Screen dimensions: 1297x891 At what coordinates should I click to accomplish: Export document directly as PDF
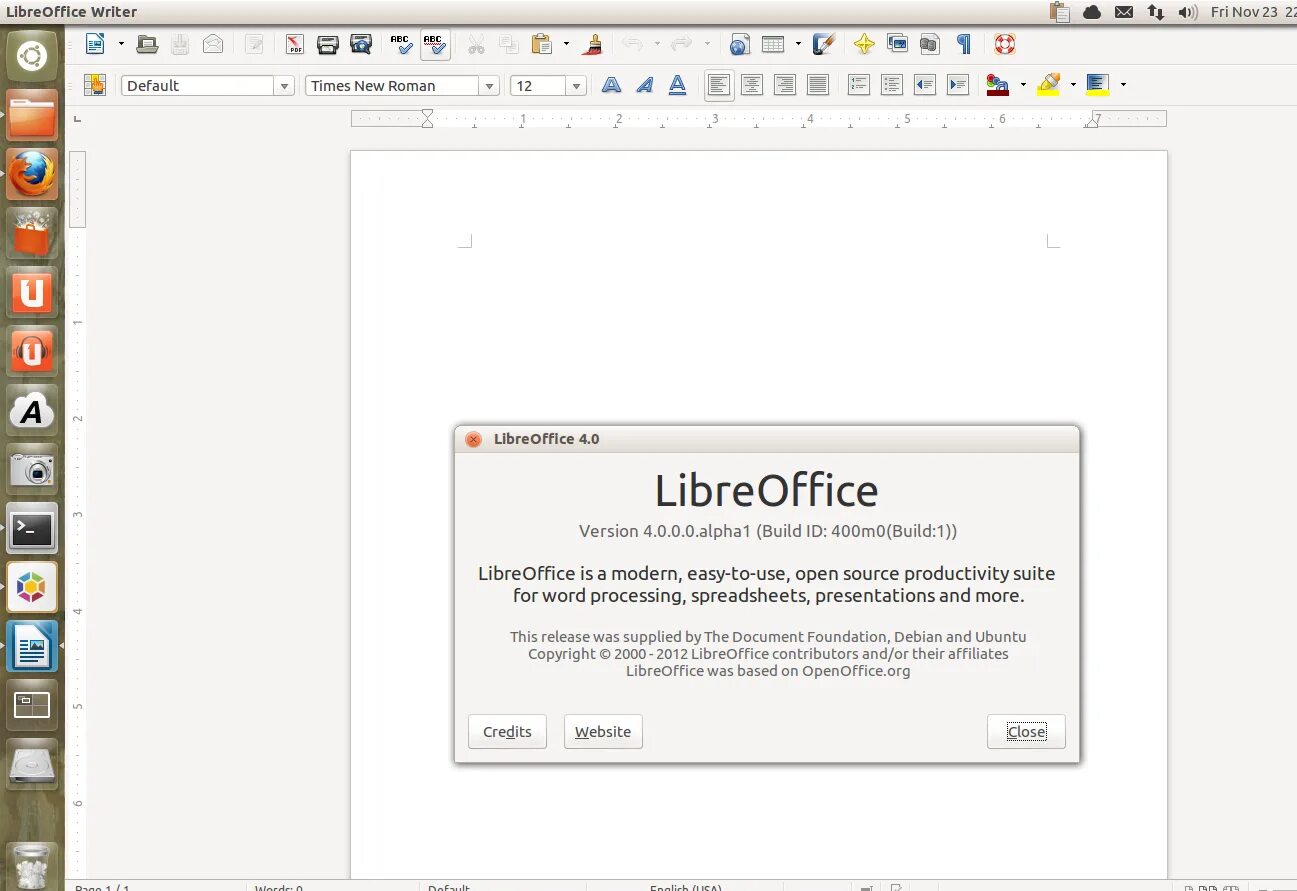coord(295,44)
